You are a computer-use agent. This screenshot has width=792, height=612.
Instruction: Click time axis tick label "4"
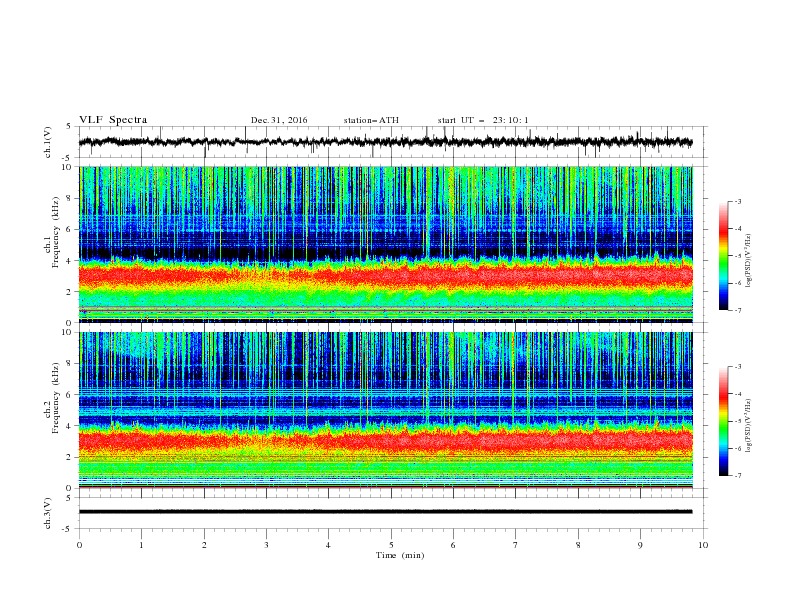pos(328,545)
